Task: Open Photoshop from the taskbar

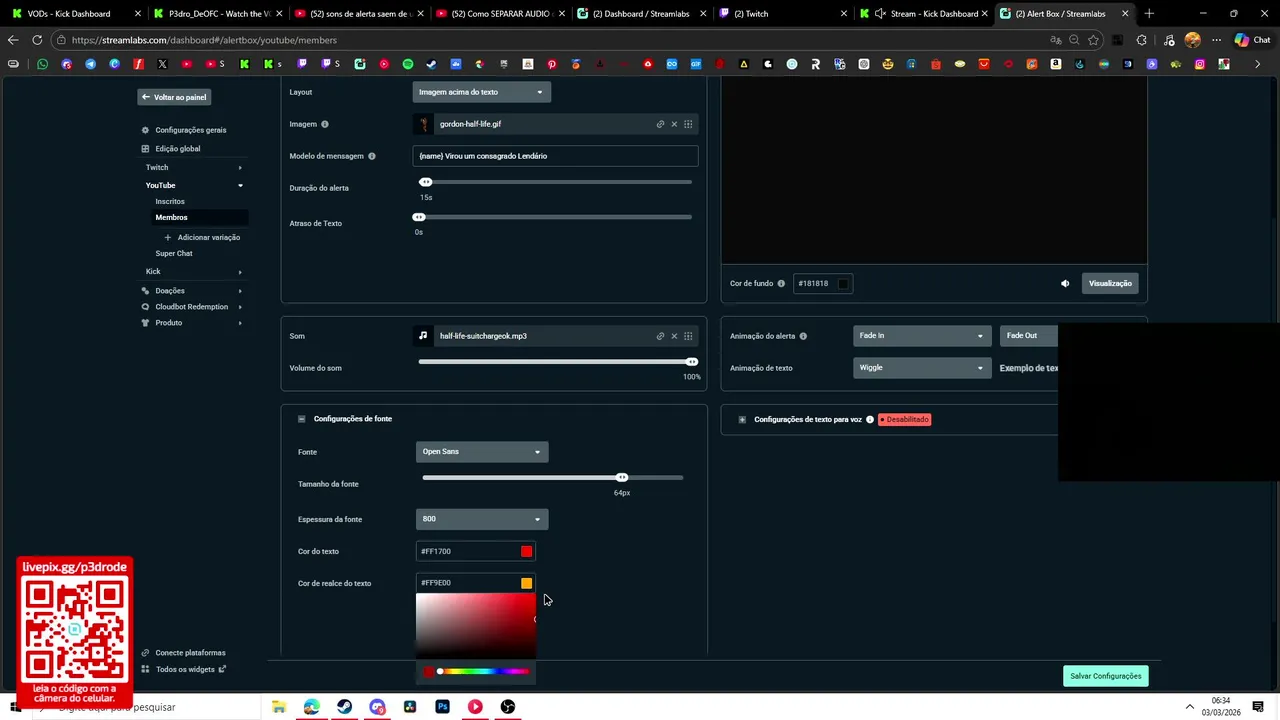Action: [442, 707]
